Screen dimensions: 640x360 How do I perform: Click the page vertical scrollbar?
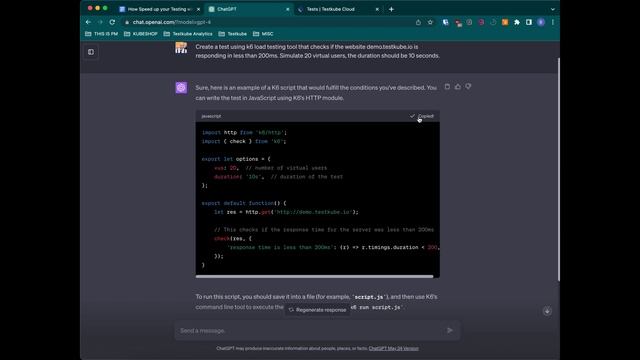click(x=558, y=169)
